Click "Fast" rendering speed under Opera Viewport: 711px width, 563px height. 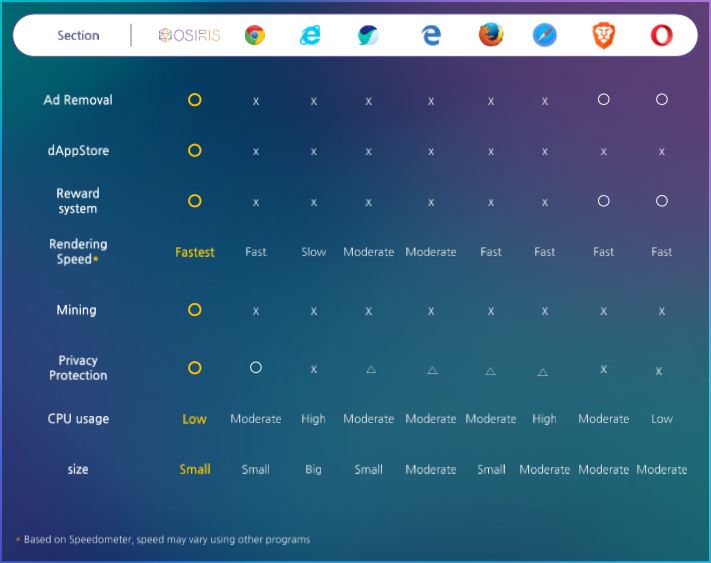pyautogui.click(x=662, y=252)
